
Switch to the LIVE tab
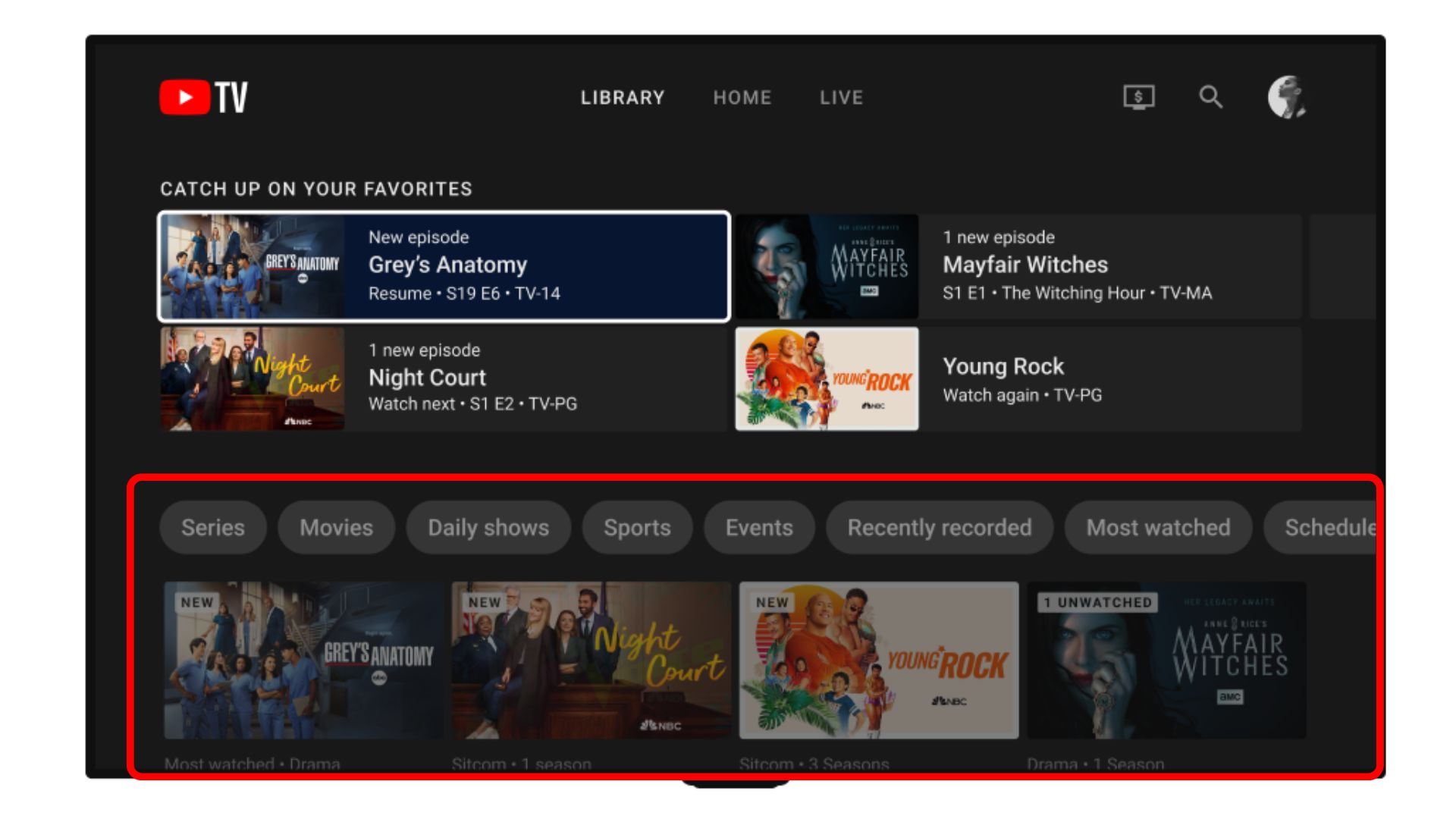[841, 98]
